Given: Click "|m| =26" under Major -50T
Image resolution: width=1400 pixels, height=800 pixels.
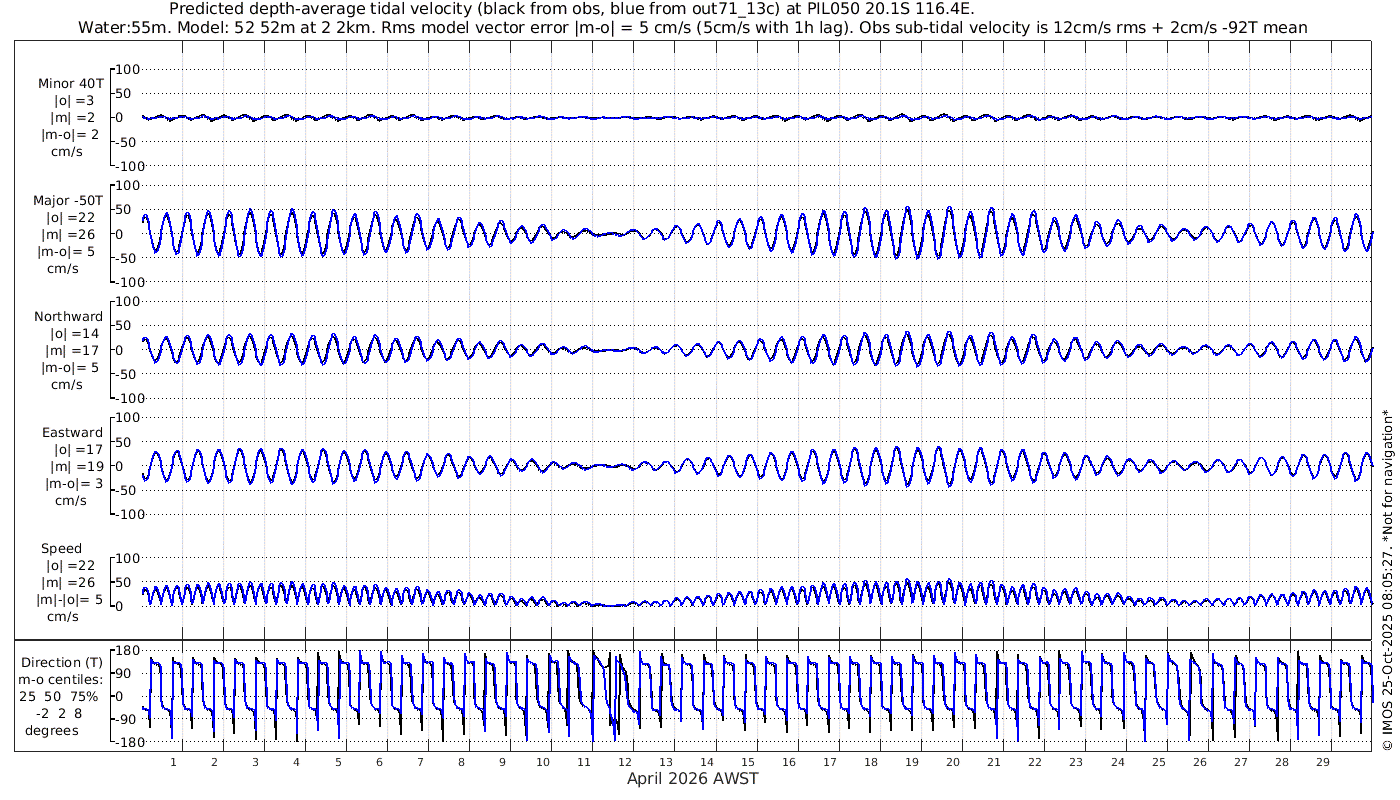Looking at the screenshot, I should (71, 235).
